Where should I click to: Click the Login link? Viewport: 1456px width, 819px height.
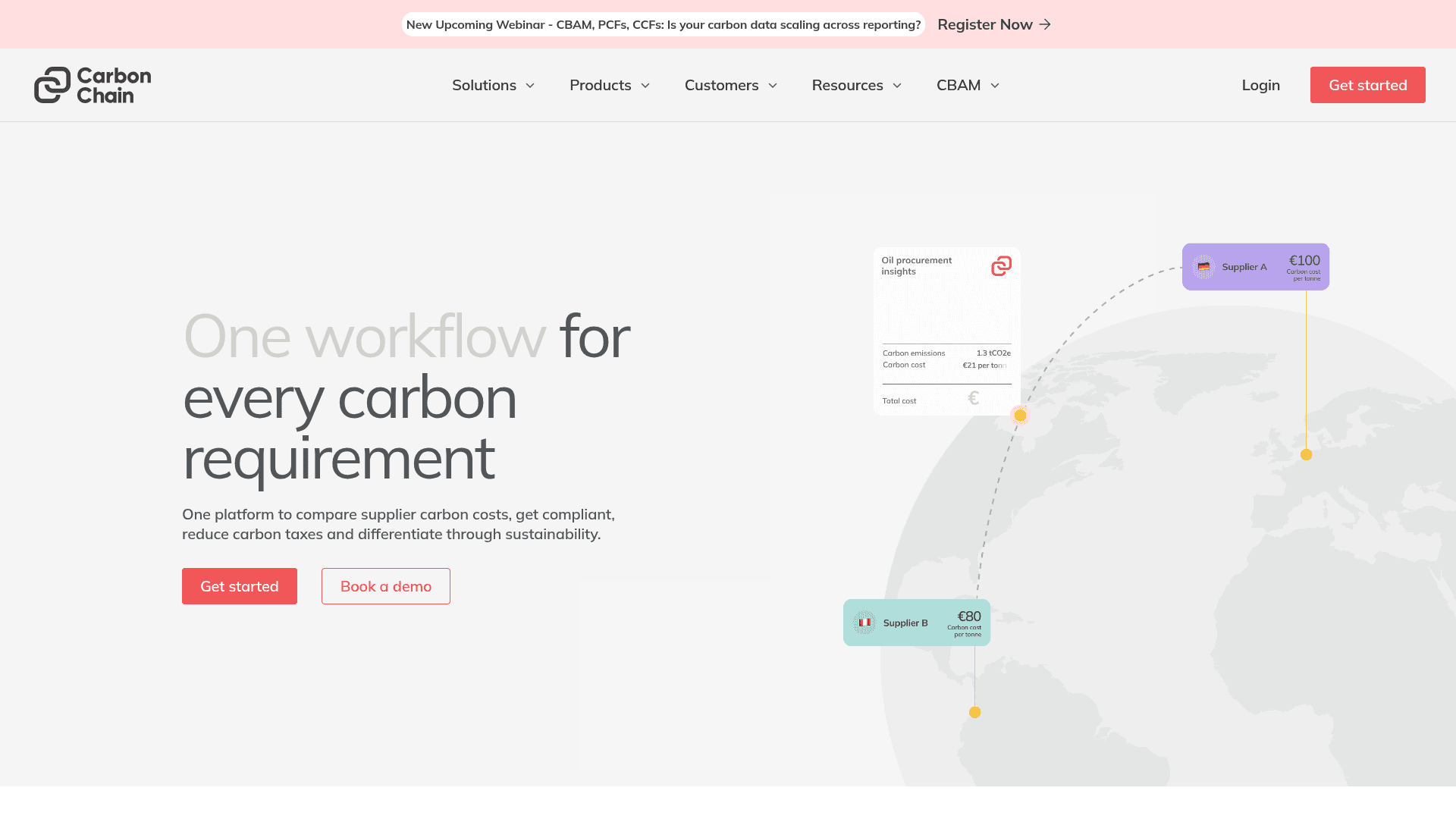click(1261, 85)
